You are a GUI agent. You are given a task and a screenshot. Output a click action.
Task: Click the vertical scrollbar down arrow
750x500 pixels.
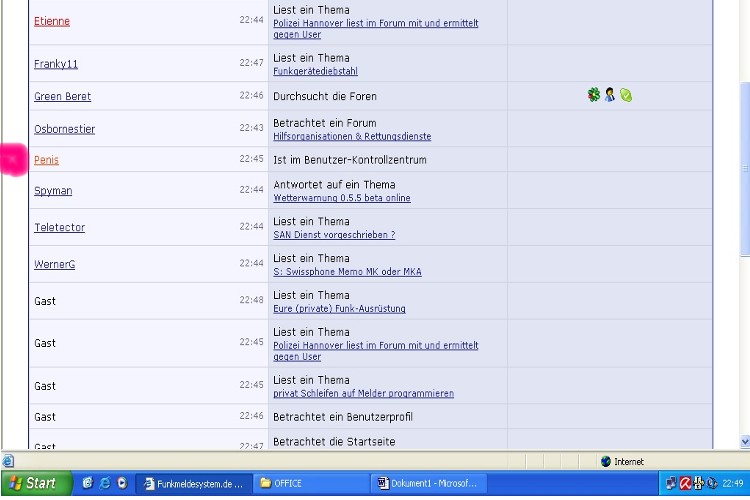coord(744,441)
